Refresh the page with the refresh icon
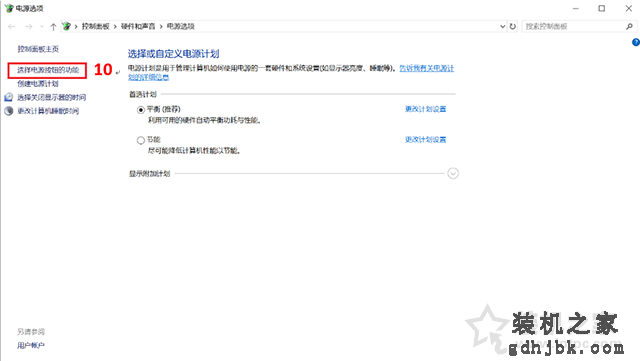Screen dimensions: 640x361 pyautogui.click(x=513, y=26)
